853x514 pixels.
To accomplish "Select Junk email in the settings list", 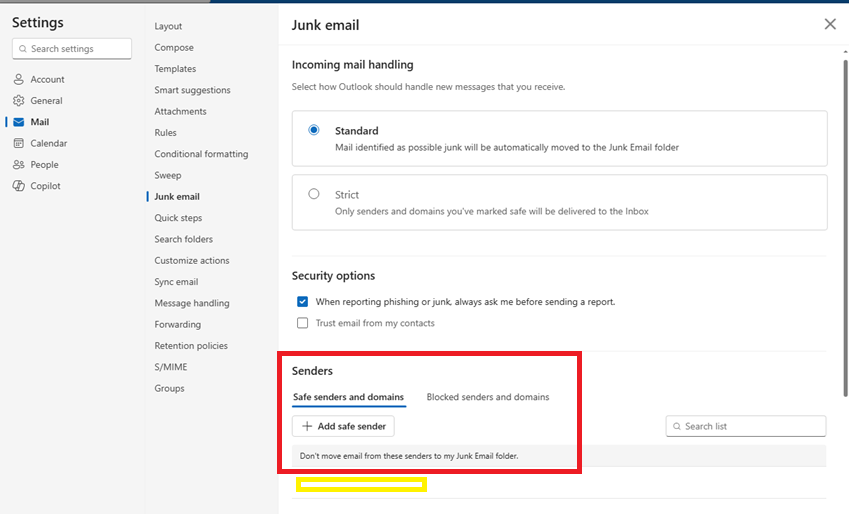I will [177, 196].
